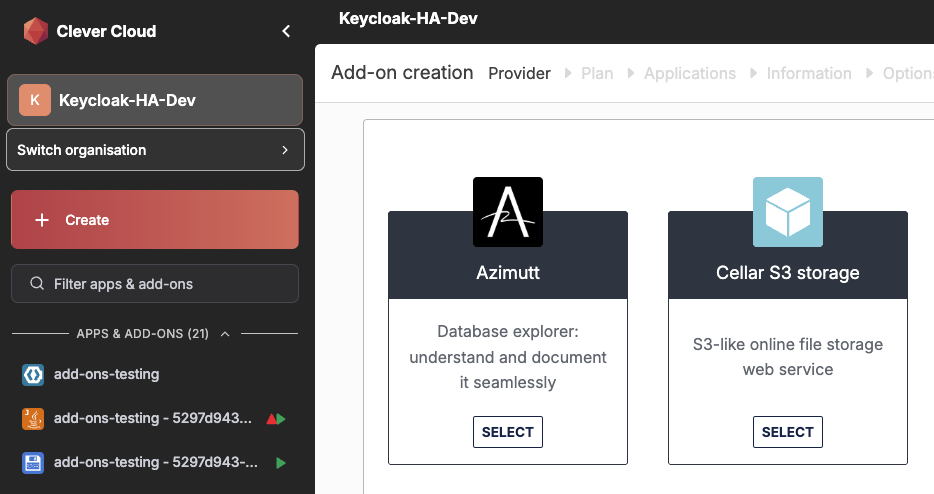The height and width of the screenshot is (494, 934).
Task: Click the Azimutt logo
Action: (x=508, y=212)
